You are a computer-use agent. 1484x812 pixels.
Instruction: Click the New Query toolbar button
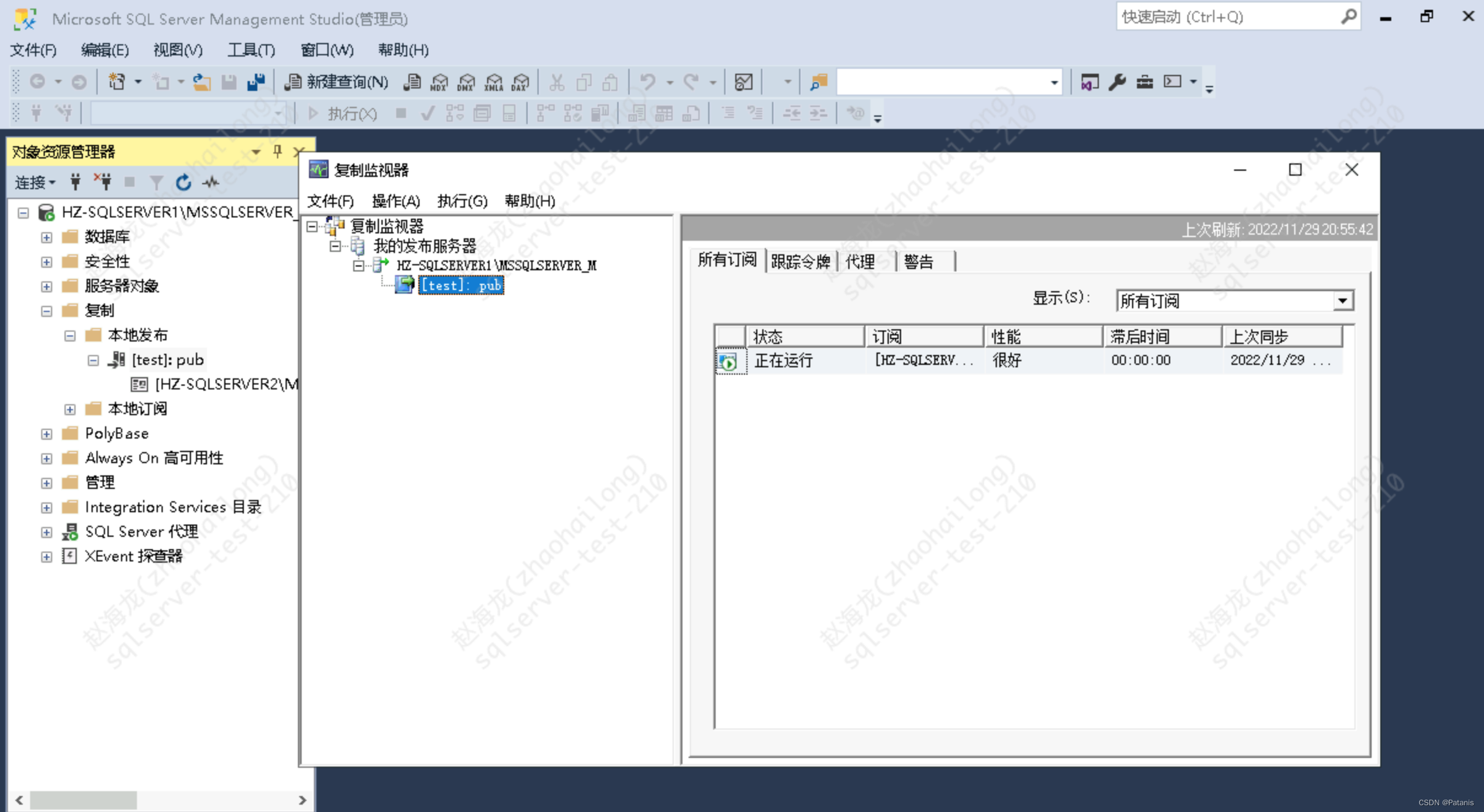click(337, 82)
